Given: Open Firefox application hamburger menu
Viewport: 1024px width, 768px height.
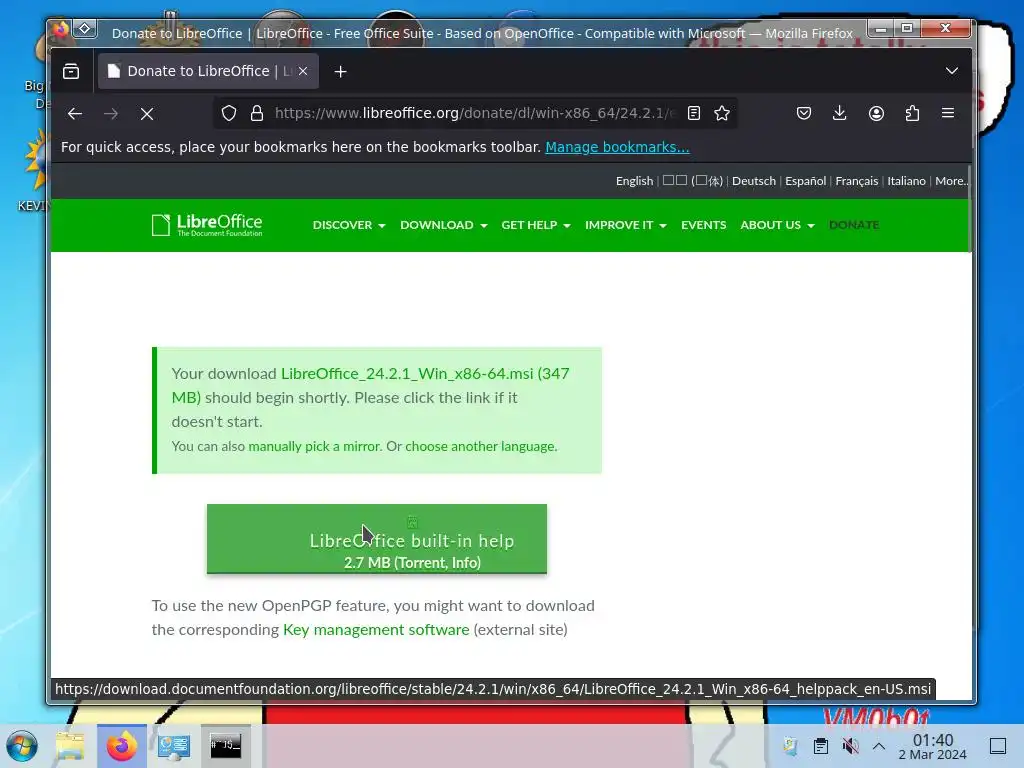Looking at the screenshot, I should tap(948, 113).
